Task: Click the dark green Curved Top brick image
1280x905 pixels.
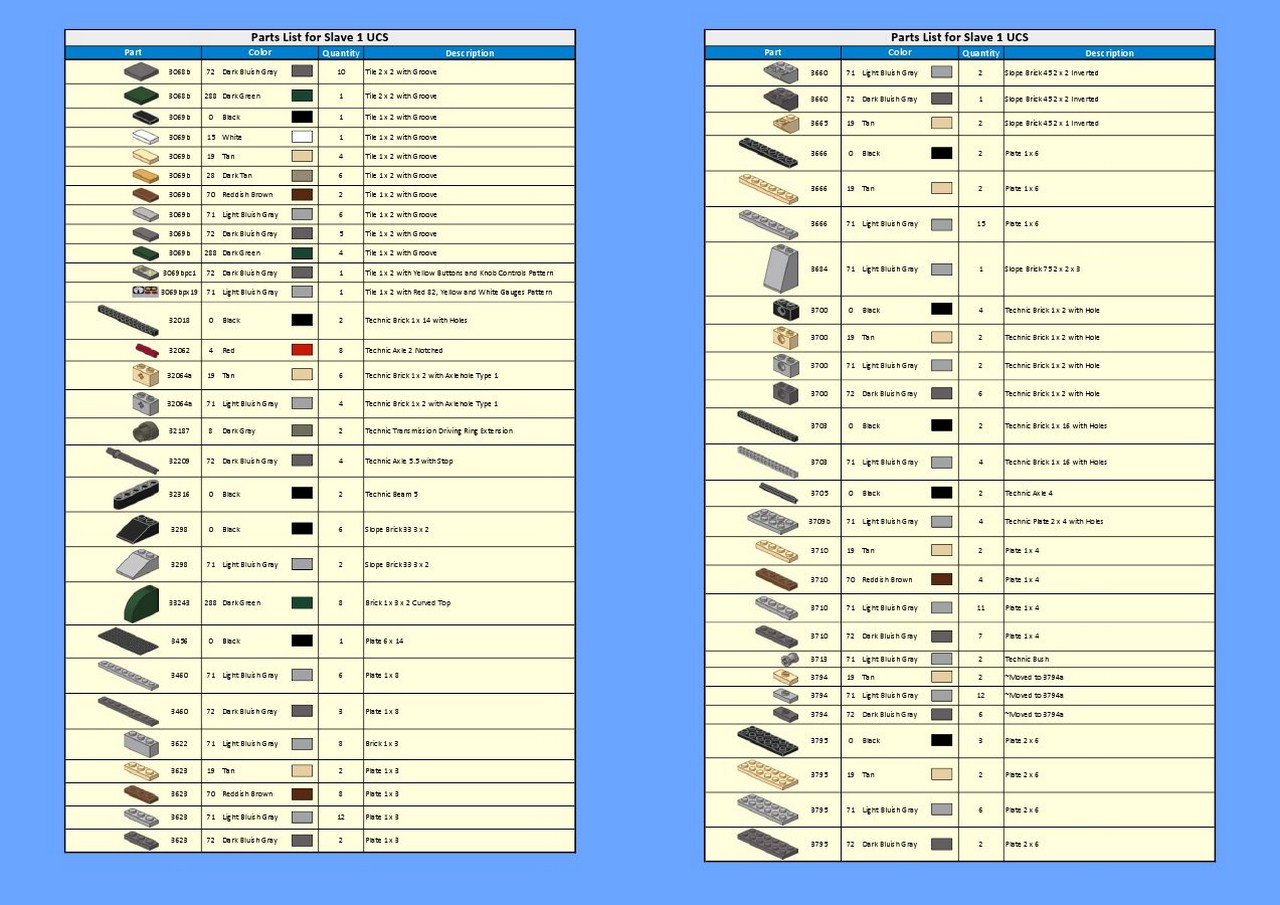Action: click(140, 603)
